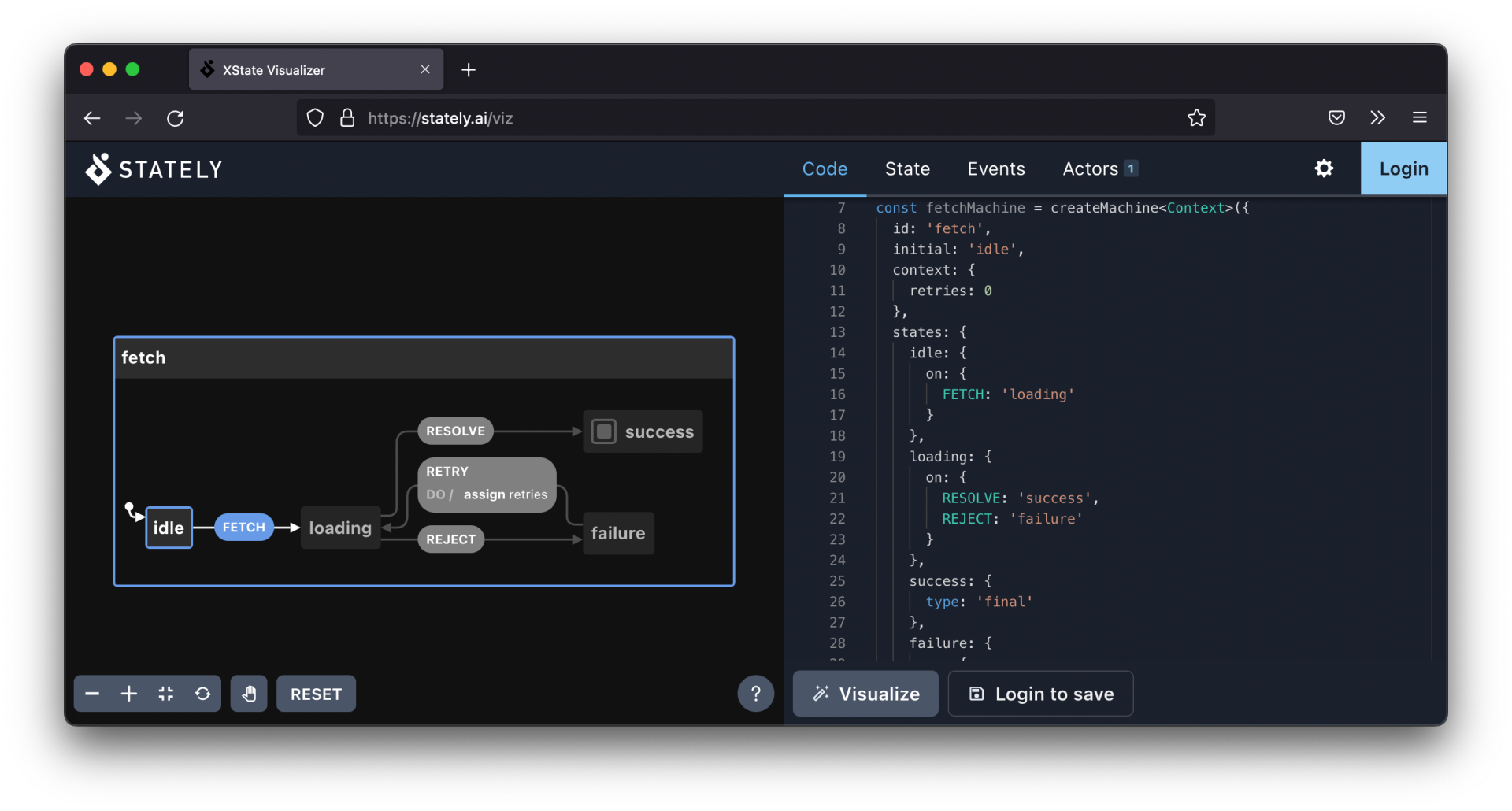1512x811 pixels.
Task: Open a new browser tab
Action: click(x=469, y=70)
